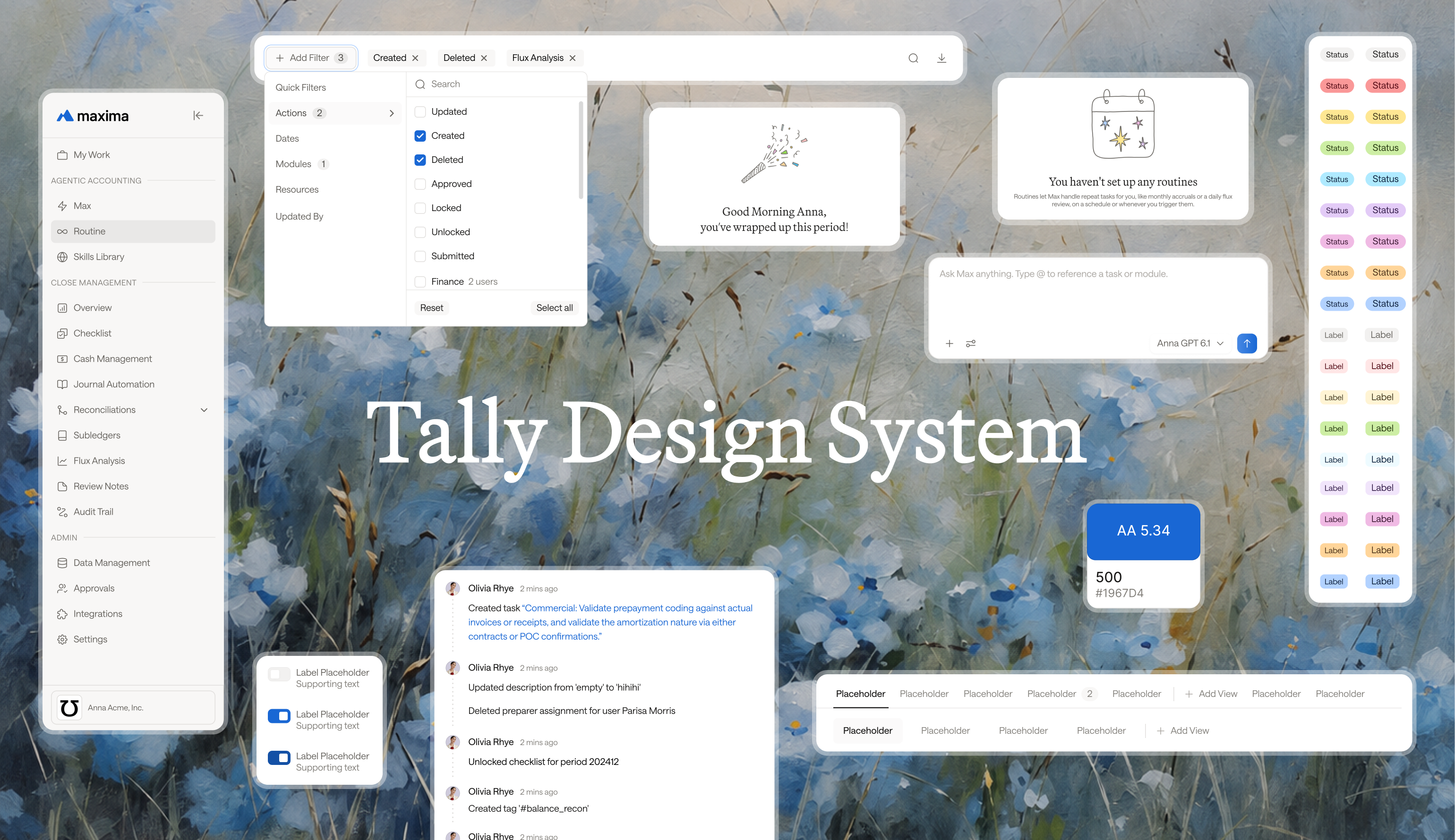Enable the first off toggle switch
The image size is (1455, 840).
(279, 674)
